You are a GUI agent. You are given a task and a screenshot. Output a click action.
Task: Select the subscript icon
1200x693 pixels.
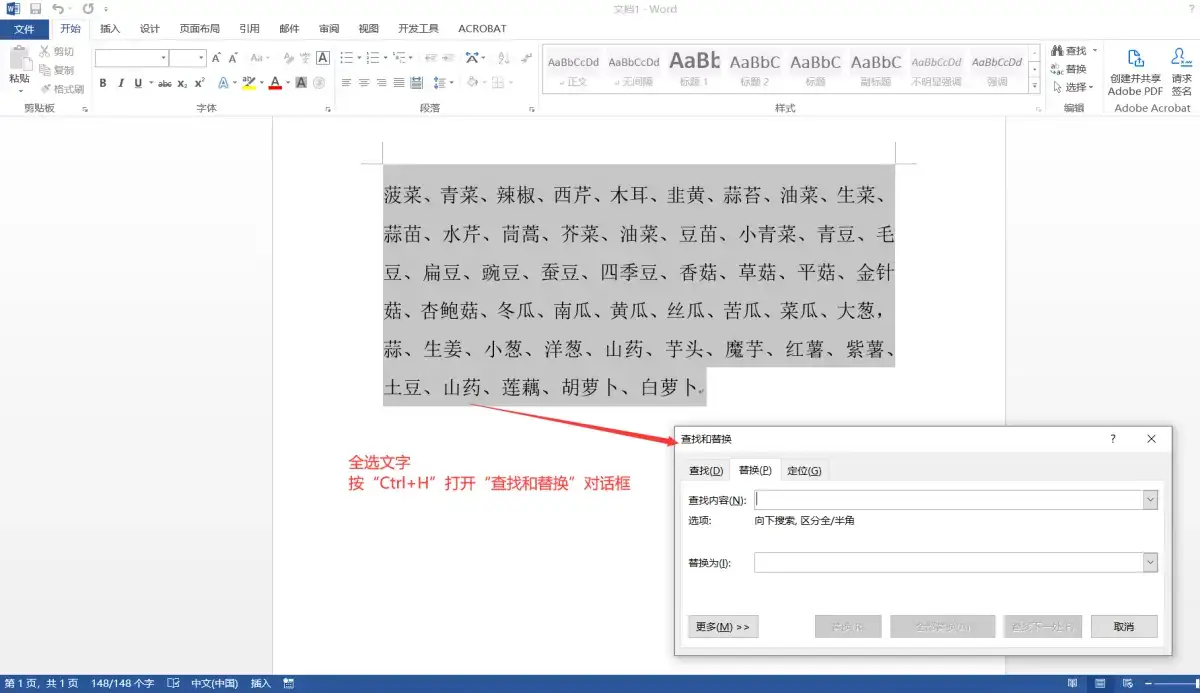(x=182, y=83)
